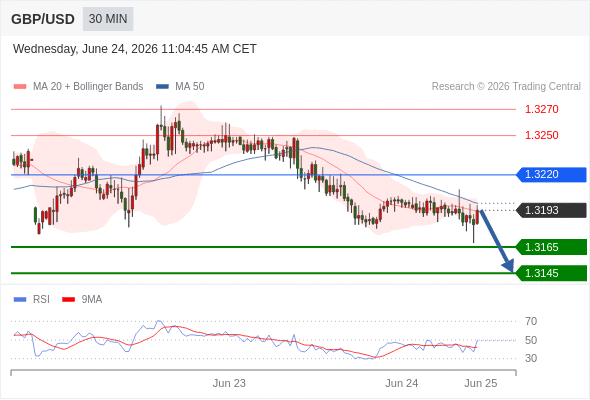Screen dimensions: 590x400
Task: Click the 1.3165 support price tag
Action: click(x=551, y=247)
